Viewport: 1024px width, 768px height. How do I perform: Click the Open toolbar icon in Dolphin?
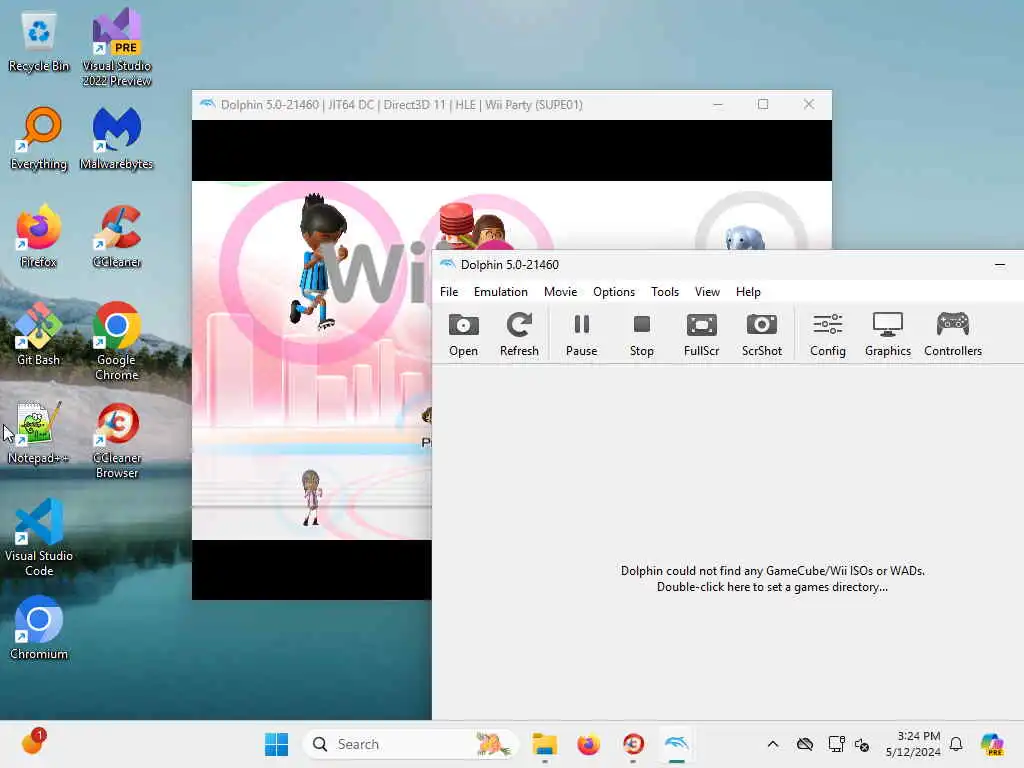click(x=463, y=335)
